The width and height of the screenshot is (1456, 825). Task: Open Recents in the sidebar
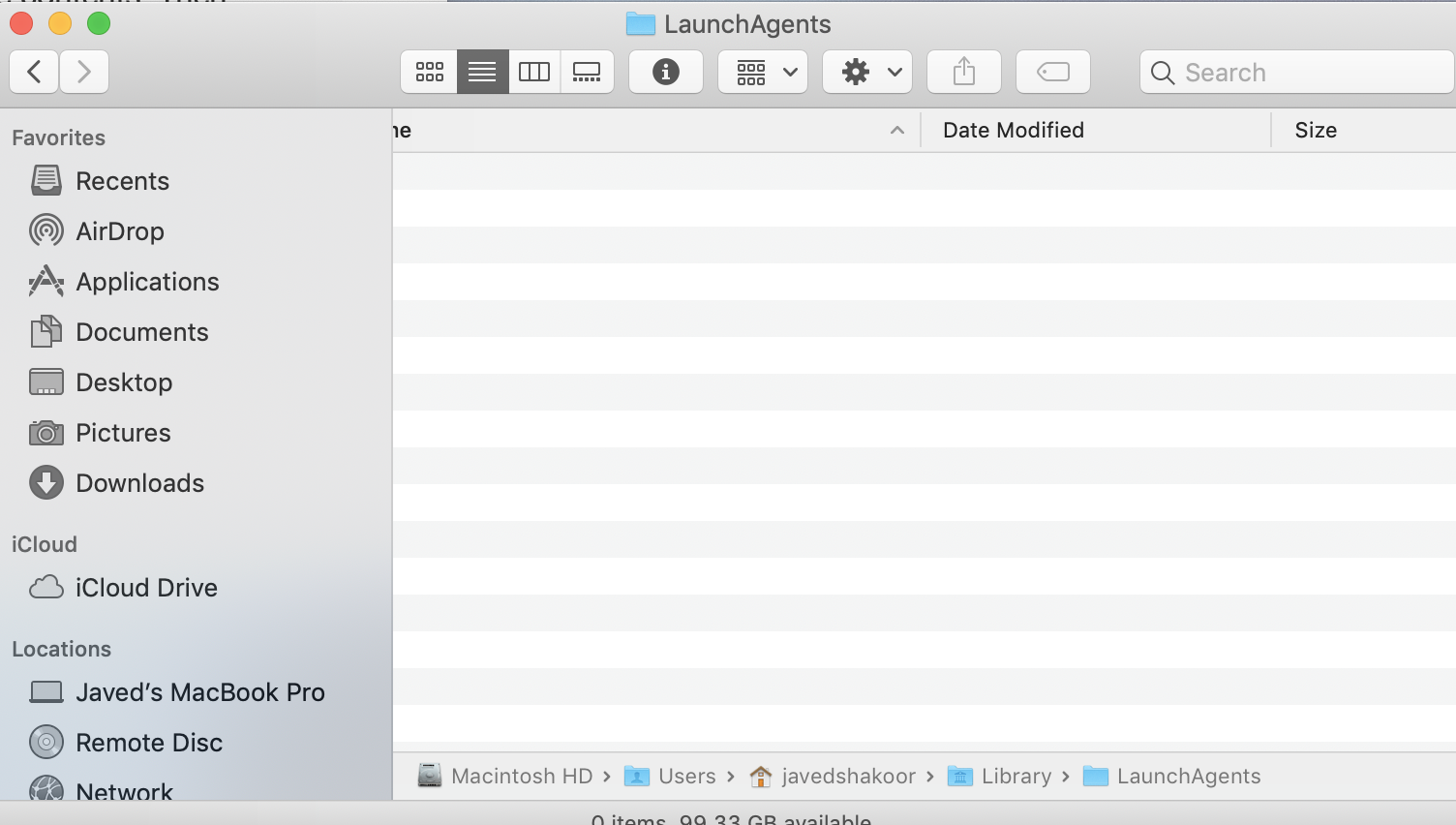[x=123, y=181]
